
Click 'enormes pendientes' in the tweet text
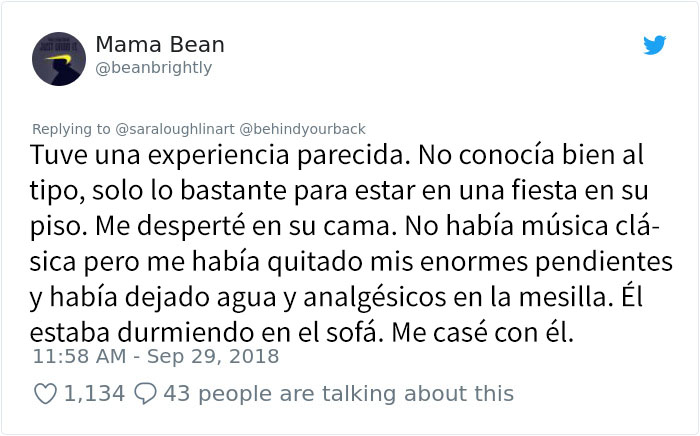[x=546, y=262]
